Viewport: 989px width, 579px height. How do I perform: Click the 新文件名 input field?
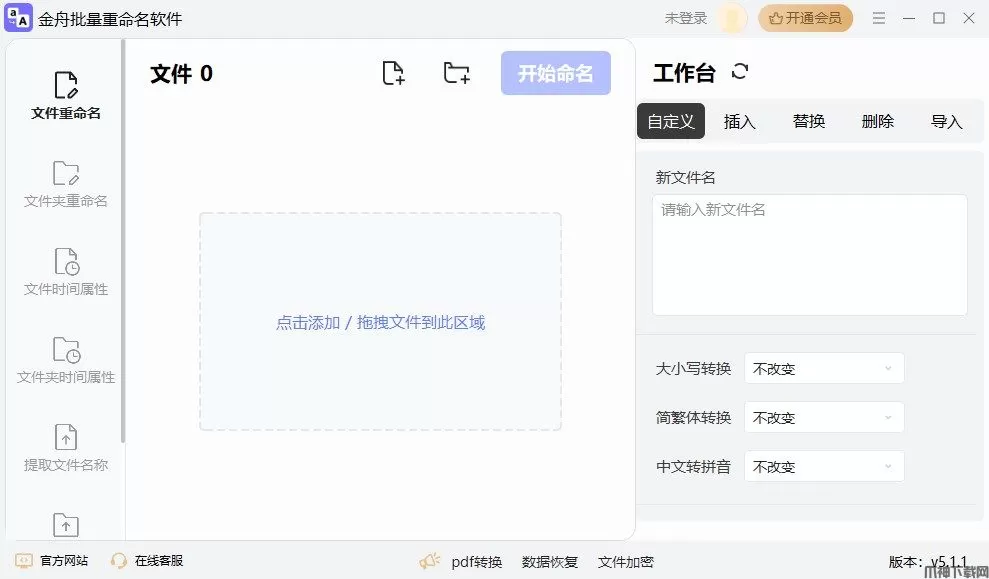pyautogui.click(x=809, y=255)
